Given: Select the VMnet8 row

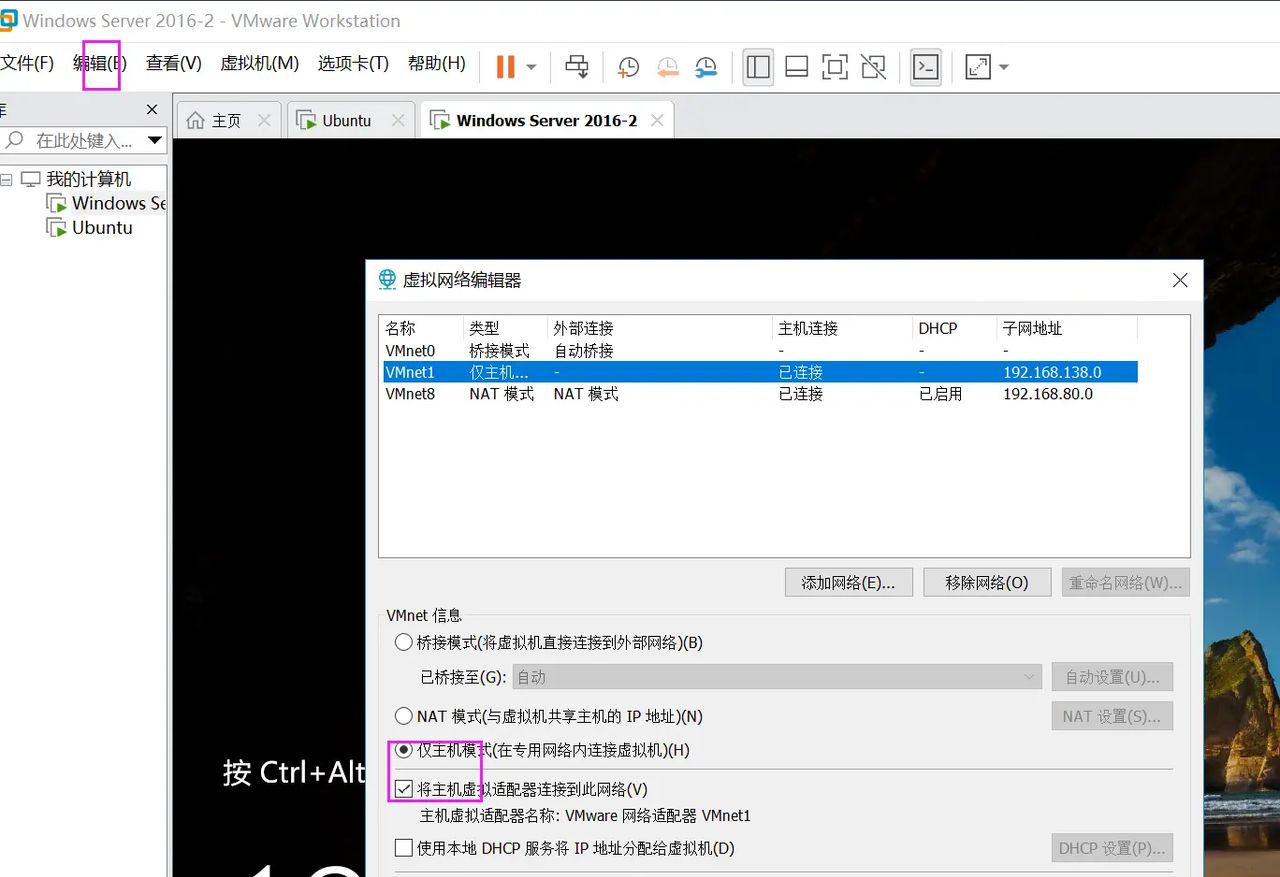Looking at the screenshot, I should [x=760, y=394].
